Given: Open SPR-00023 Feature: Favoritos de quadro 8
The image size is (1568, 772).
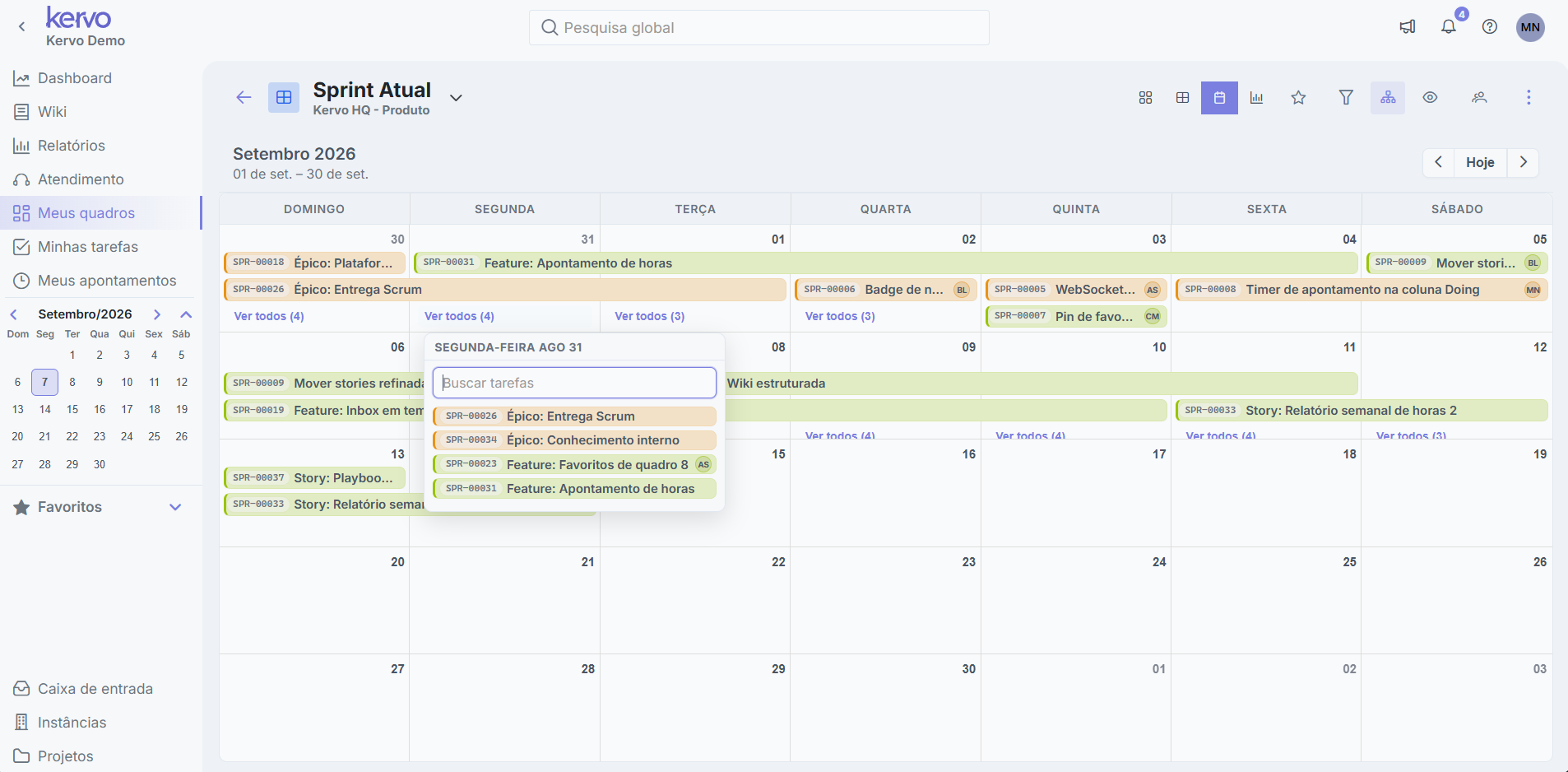Looking at the screenshot, I should [x=574, y=464].
